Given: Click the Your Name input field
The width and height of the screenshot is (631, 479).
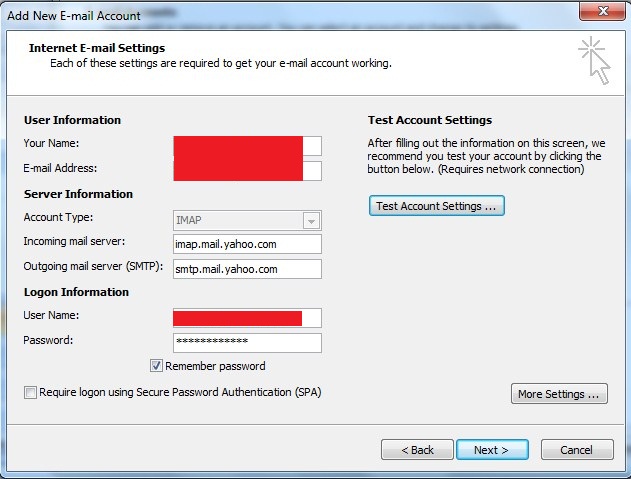Looking at the screenshot, I should 247,146.
